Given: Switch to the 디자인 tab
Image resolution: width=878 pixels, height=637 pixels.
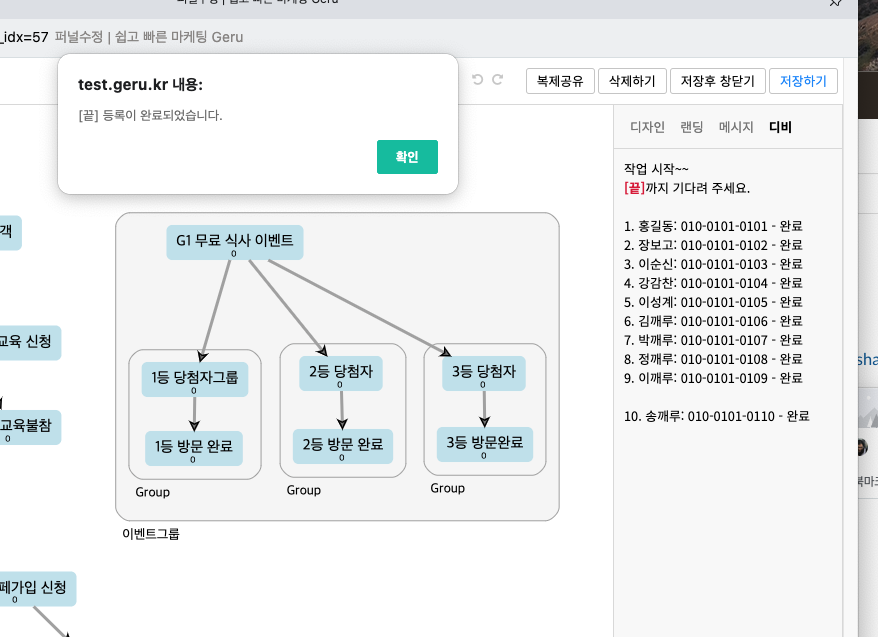Looking at the screenshot, I should [x=647, y=127].
